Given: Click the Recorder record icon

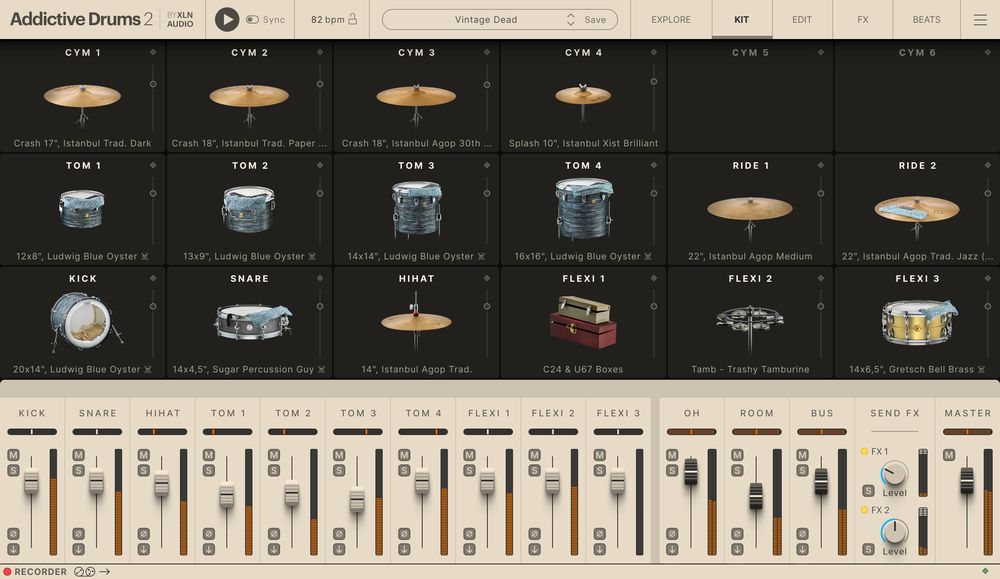Looking at the screenshot, I should (x=7, y=572).
